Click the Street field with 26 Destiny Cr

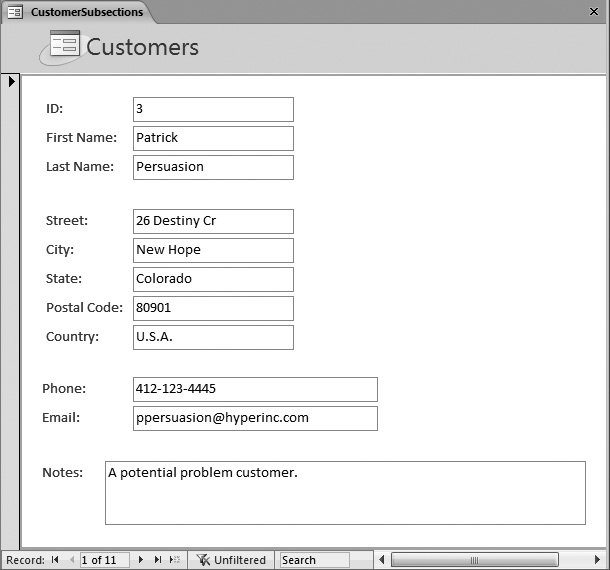pos(213,221)
